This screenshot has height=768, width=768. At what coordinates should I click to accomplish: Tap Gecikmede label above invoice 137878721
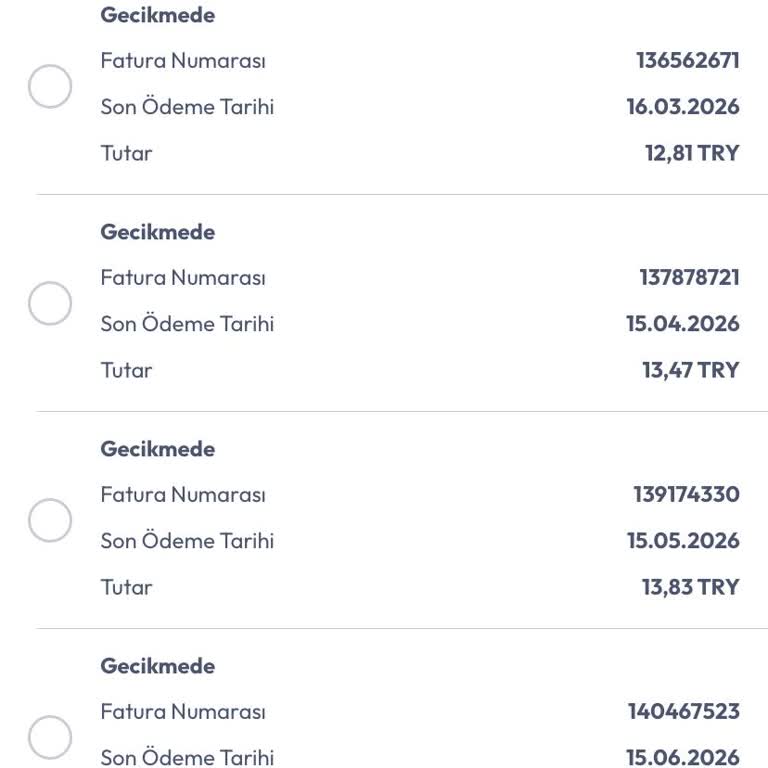tap(158, 232)
